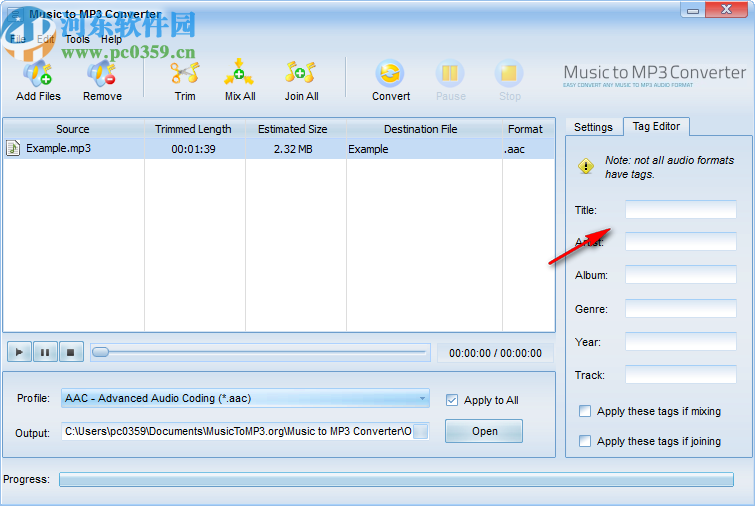
Task: Click the Format column header
Action: (528, 129)
